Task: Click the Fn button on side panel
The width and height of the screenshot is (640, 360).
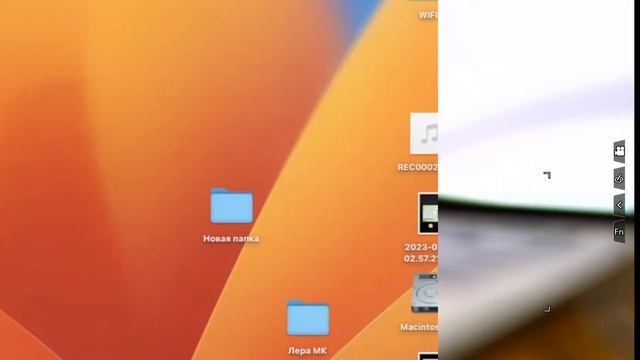Action: tap(619, 232)
